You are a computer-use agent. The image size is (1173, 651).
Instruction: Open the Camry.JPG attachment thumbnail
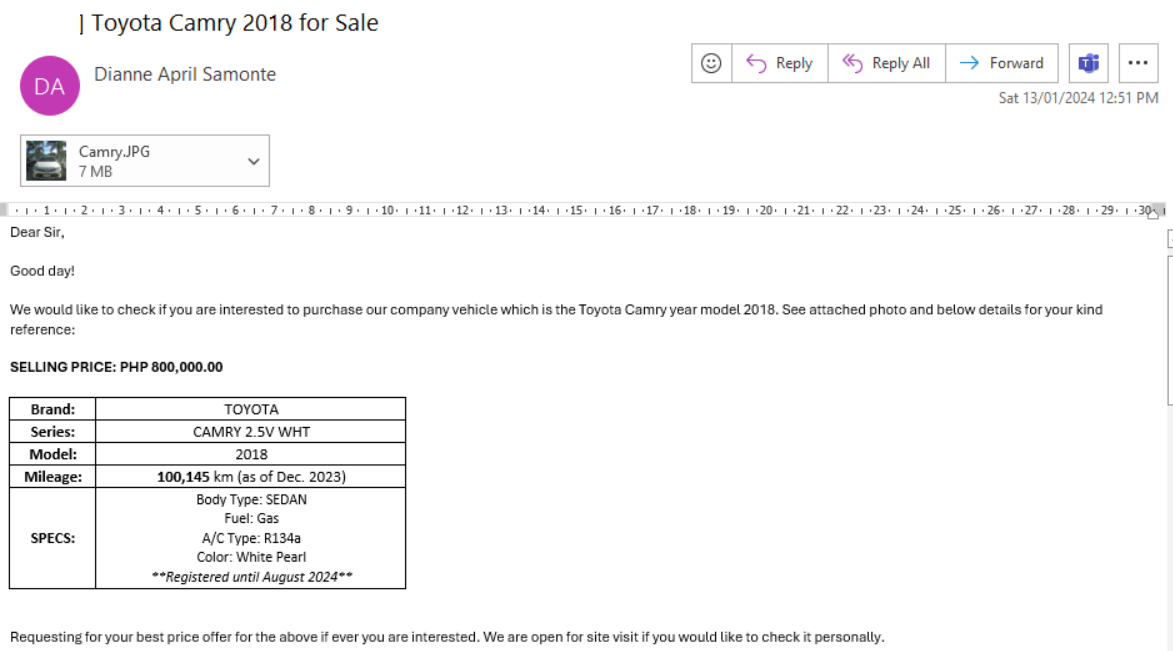coord(46,161)
